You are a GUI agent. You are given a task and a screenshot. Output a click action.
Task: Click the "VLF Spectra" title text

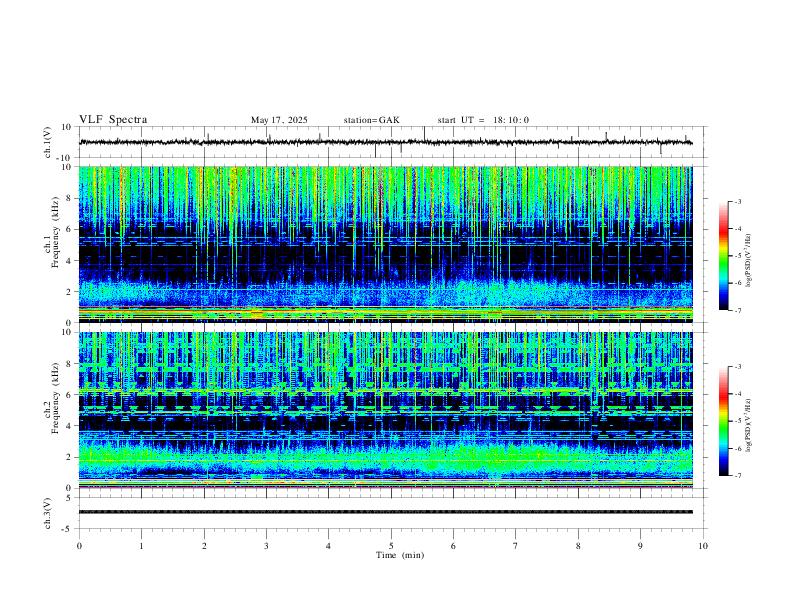113,120
